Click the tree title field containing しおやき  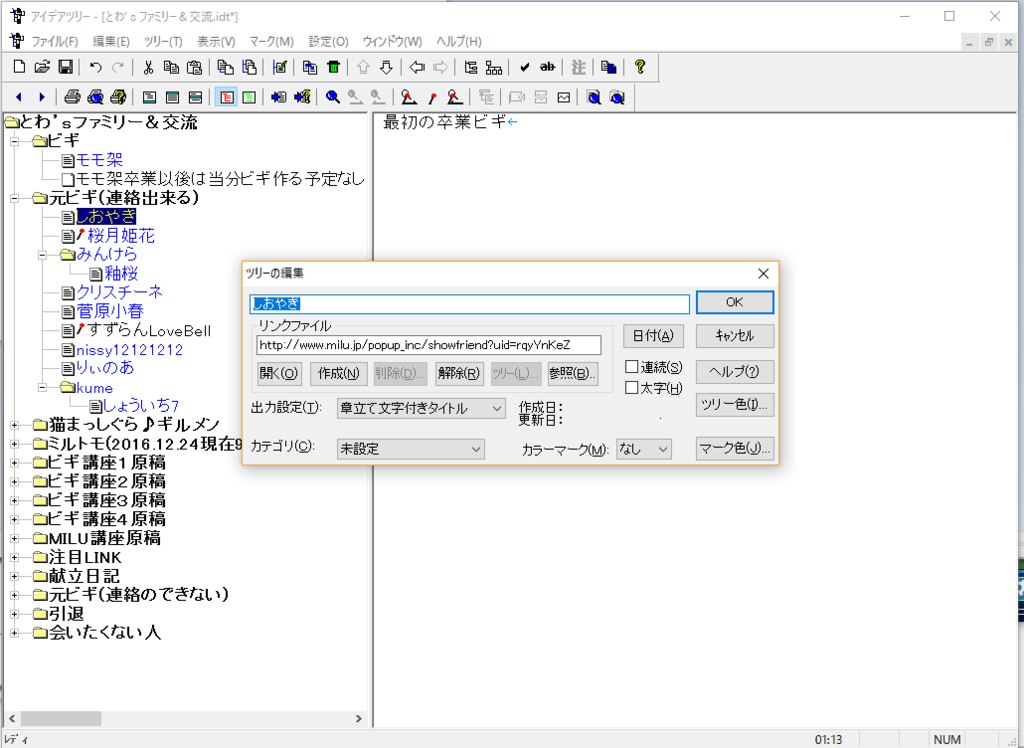(470, 304)
